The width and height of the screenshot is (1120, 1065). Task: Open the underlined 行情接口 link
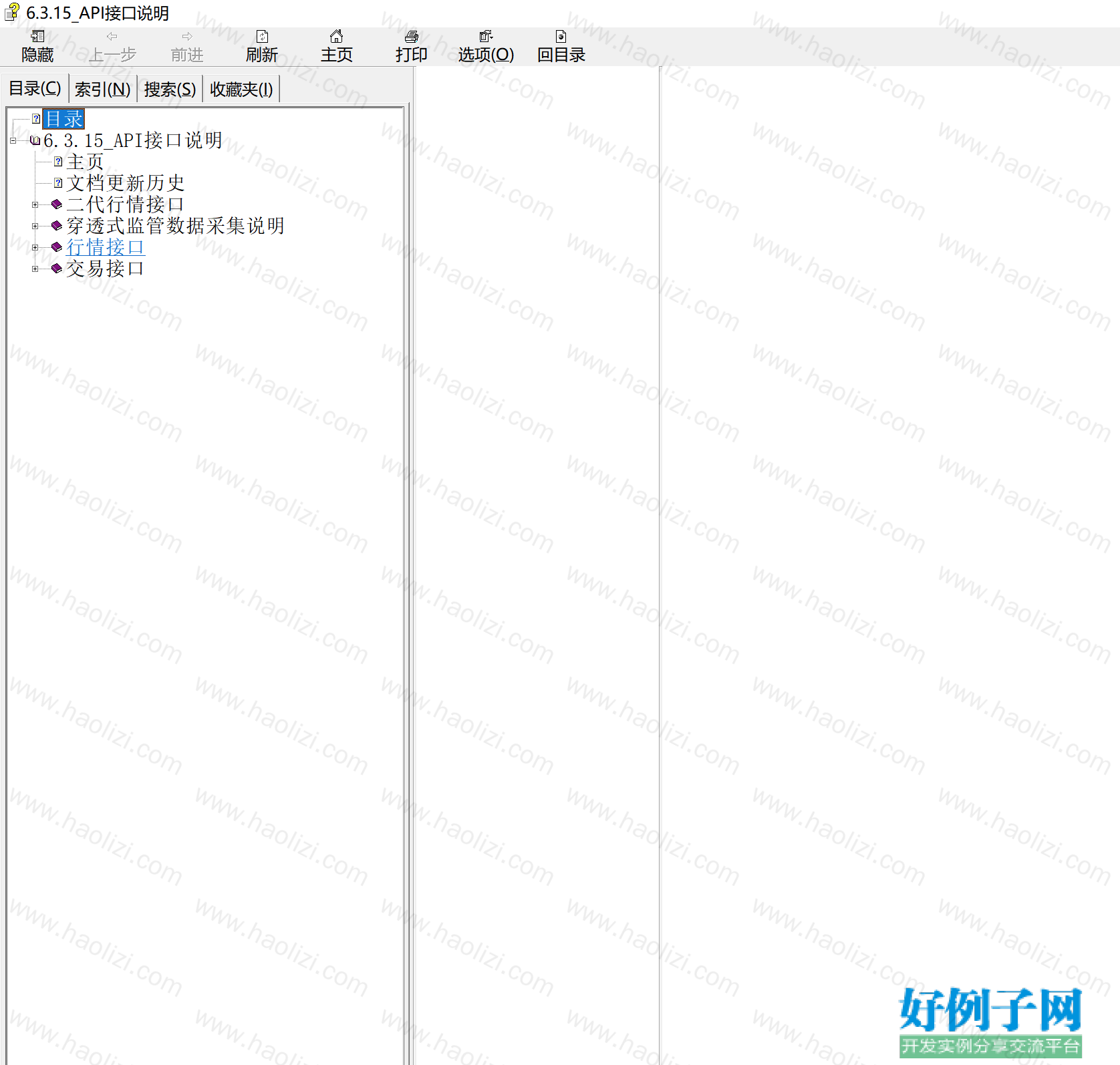point(106,247)
